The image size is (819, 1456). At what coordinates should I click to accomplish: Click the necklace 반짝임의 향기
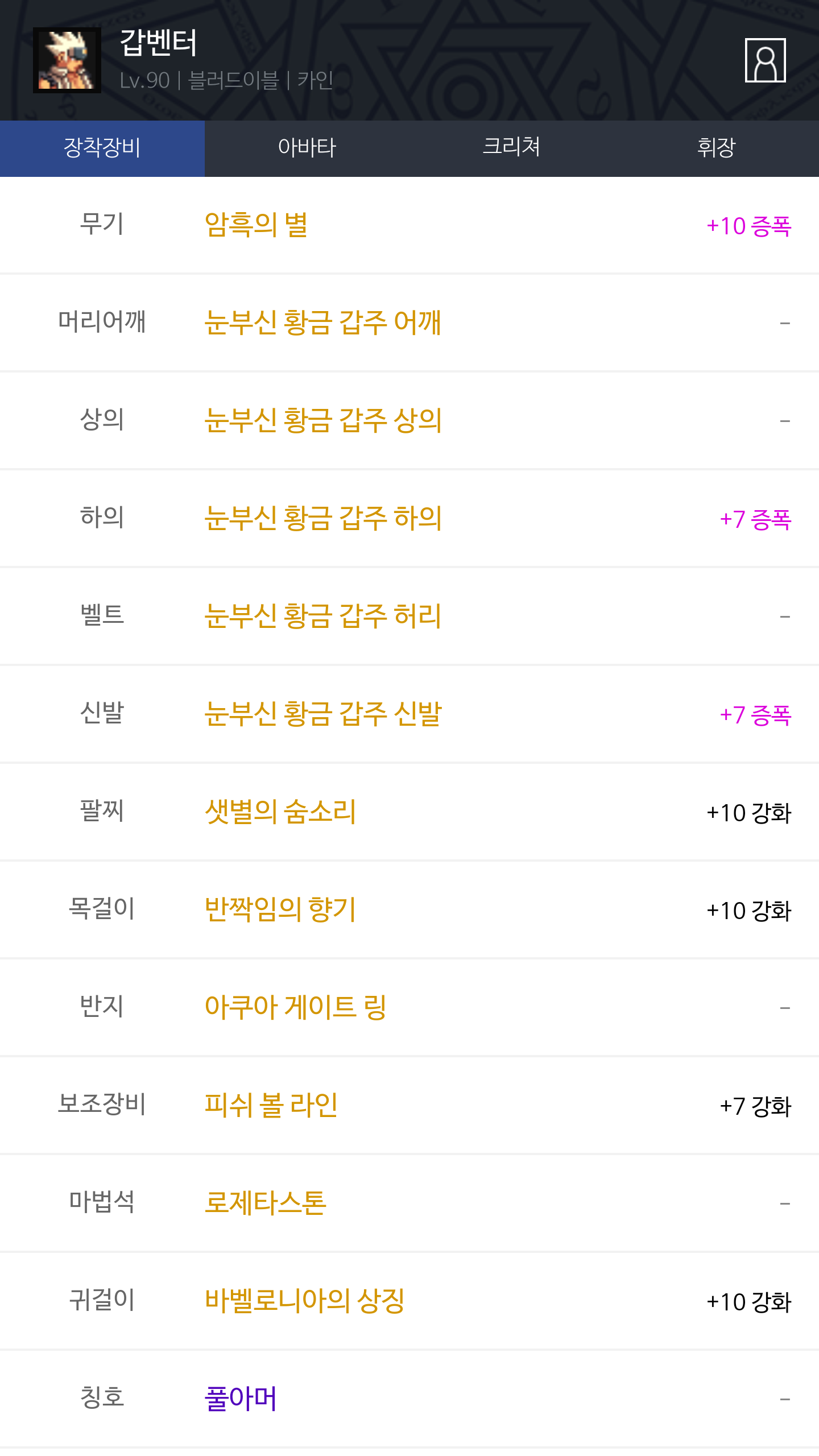click(x=280, y=909)
